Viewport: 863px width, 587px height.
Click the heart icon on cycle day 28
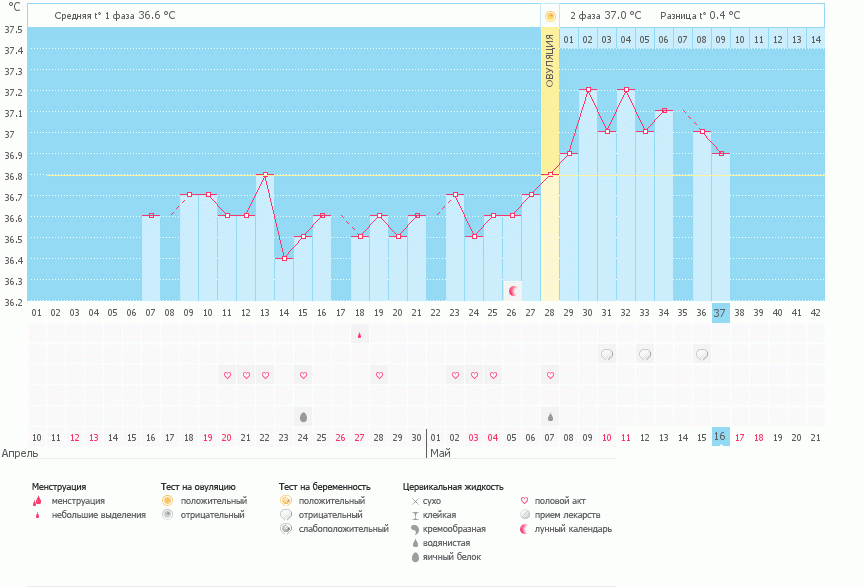pyautogui.click(x=549, y=375)
